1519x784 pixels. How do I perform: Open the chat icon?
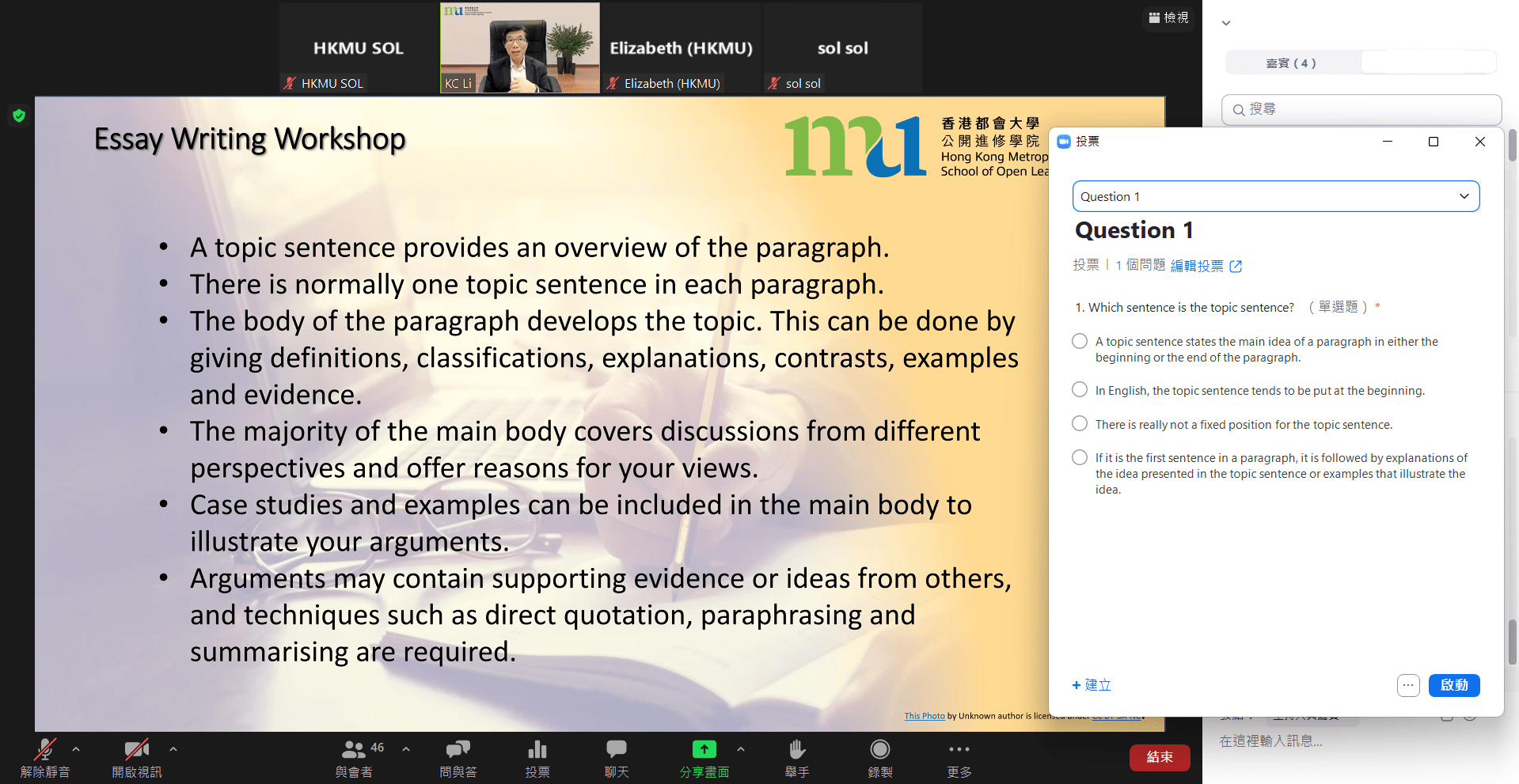click(616, 750)
